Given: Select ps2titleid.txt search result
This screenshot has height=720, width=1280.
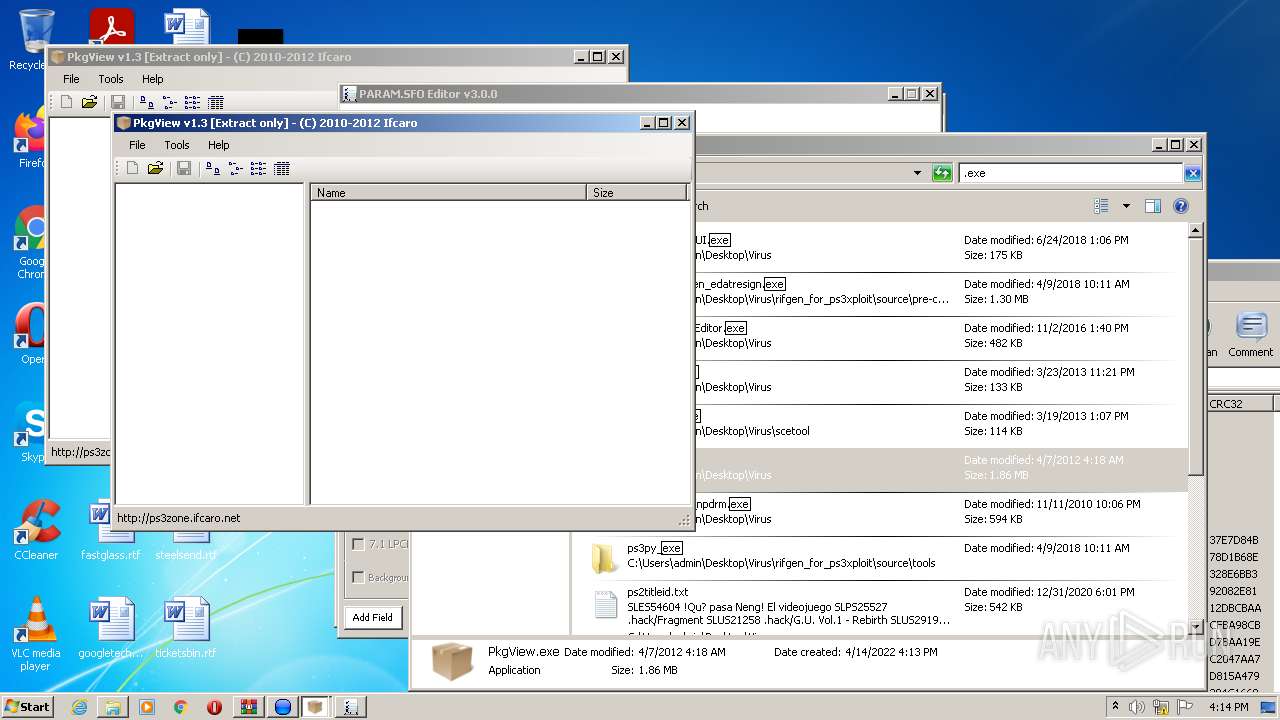Looking at the screenshot, I should 880,606.
